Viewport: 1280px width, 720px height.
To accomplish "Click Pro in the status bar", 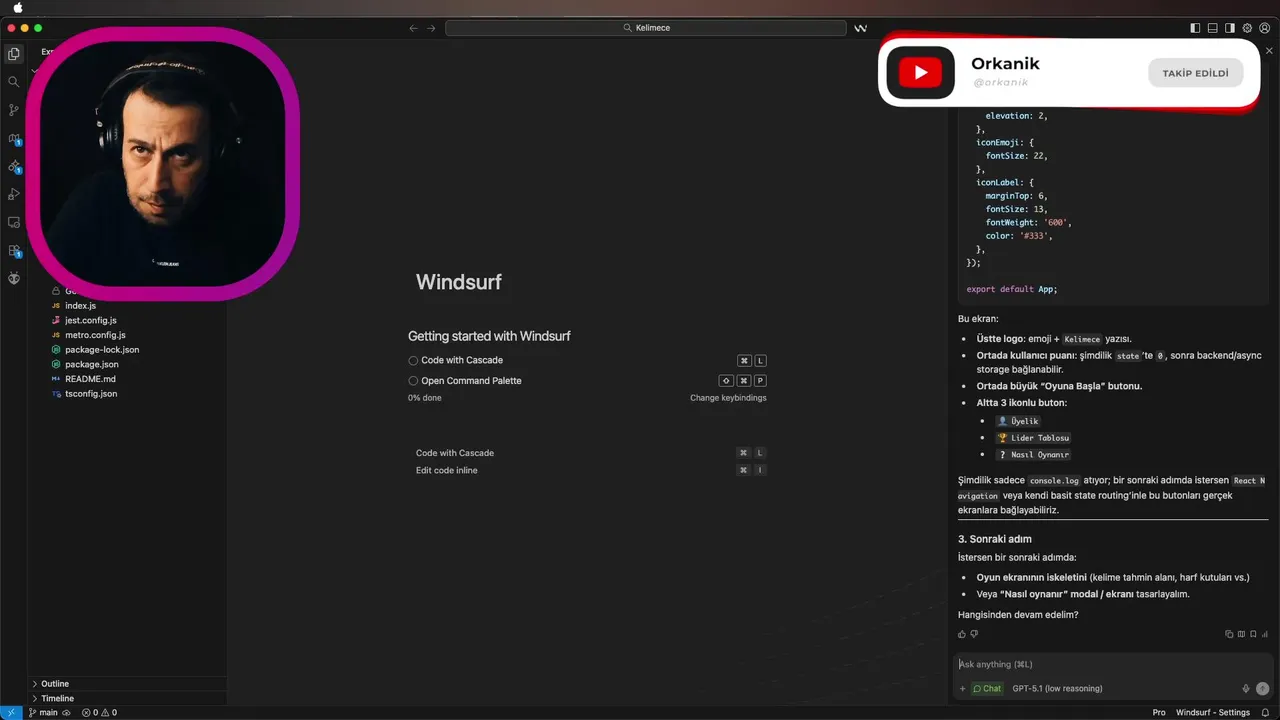I will [x=1159, y=713].
